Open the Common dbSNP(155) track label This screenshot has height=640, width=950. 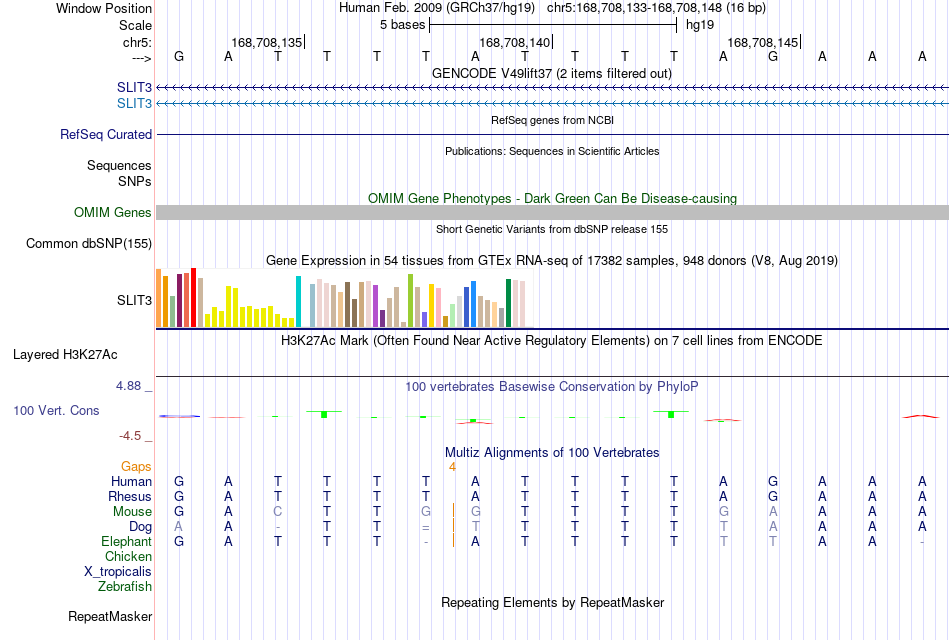[x=89, y=244]
